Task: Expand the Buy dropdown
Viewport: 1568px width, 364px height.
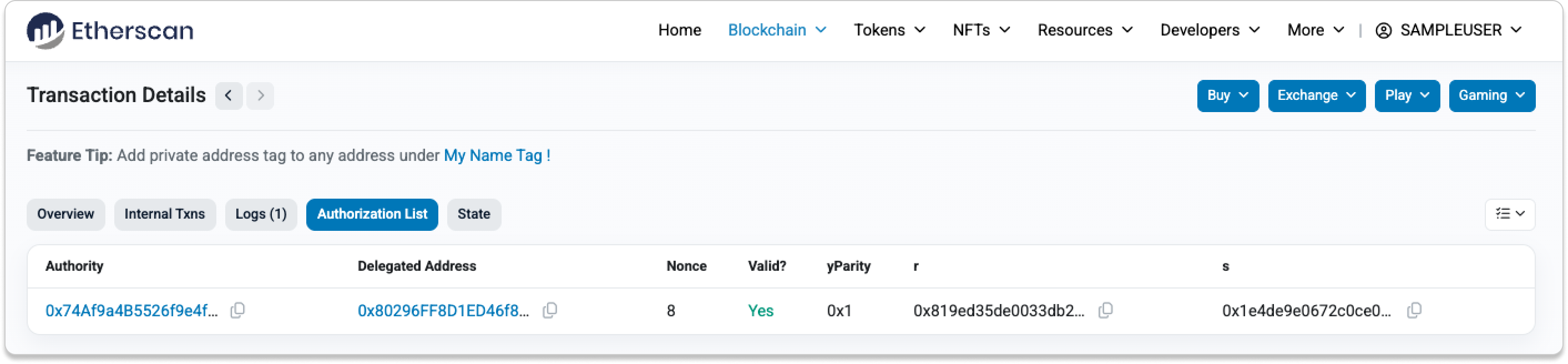Action: pos(1228,95)
